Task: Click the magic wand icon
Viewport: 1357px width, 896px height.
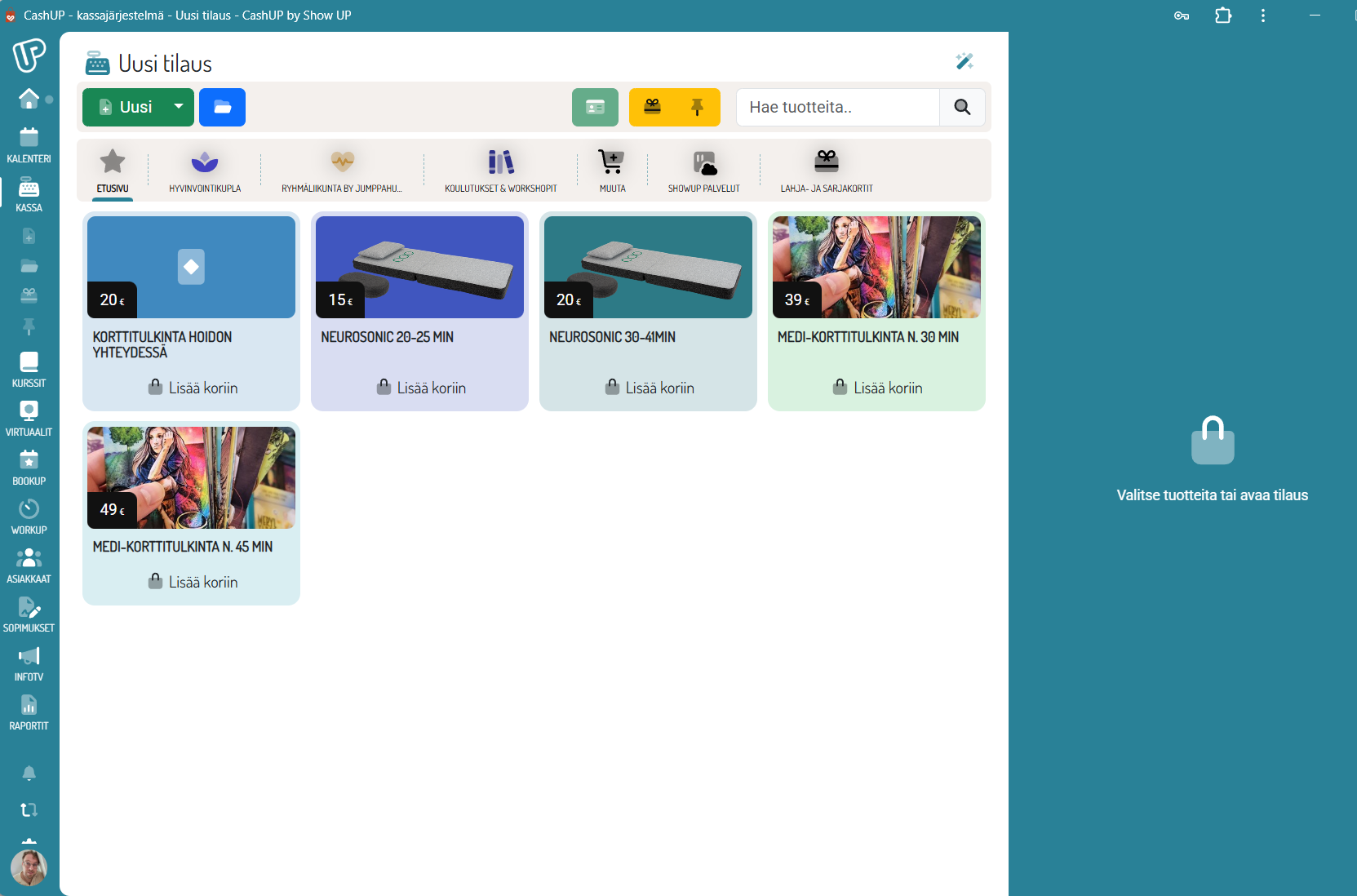Action: [965, 61]
